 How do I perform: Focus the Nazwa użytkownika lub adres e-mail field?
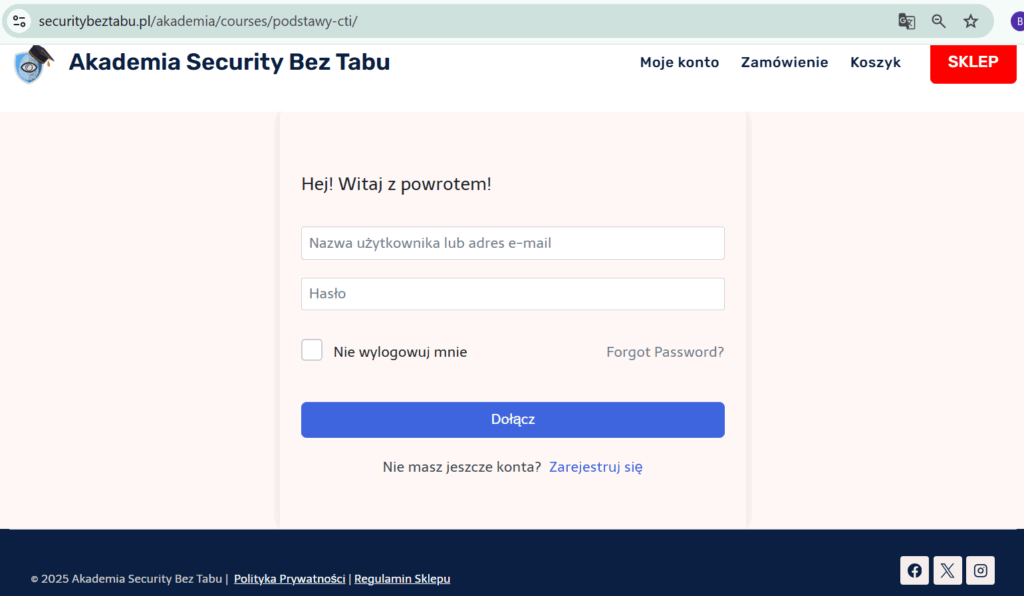pyautogui.click(x=513, y=243)
